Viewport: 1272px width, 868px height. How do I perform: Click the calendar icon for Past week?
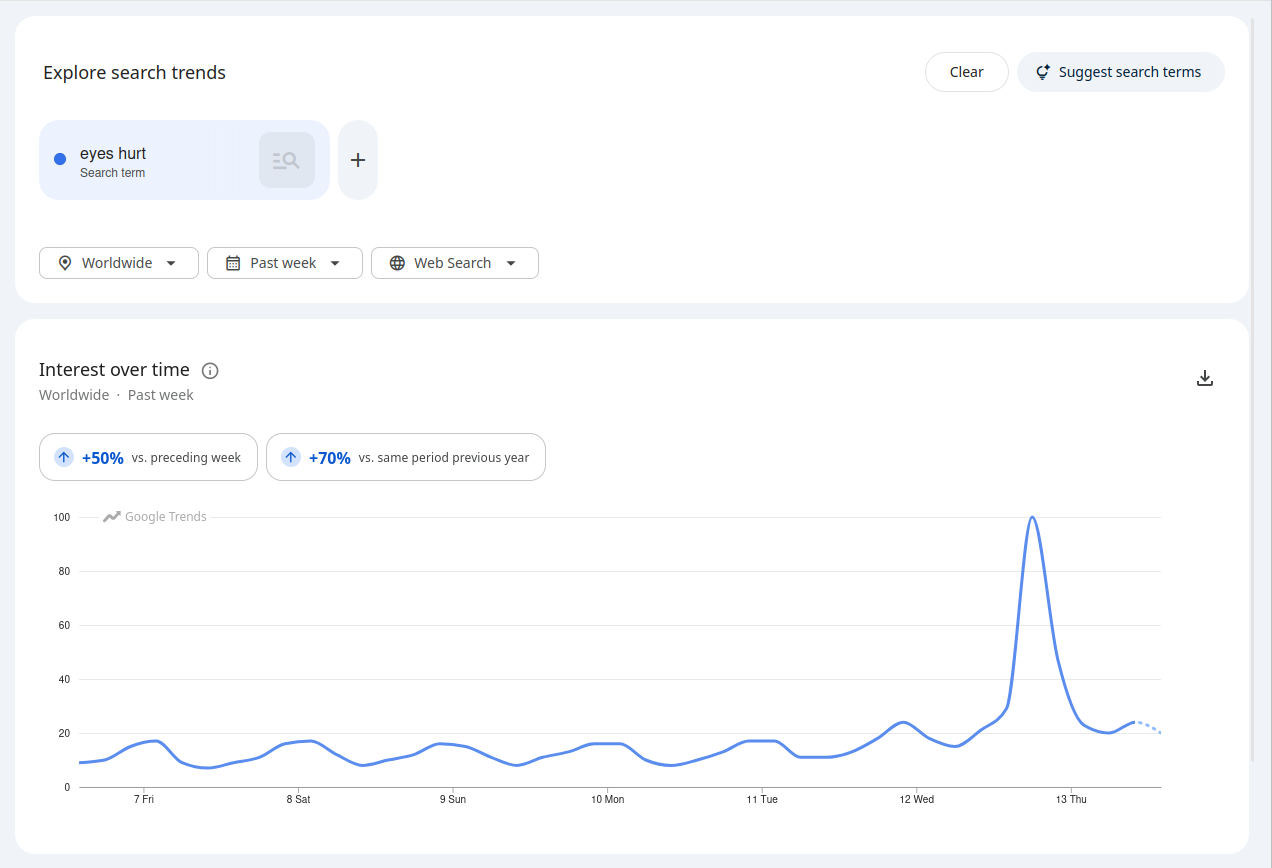233,263
